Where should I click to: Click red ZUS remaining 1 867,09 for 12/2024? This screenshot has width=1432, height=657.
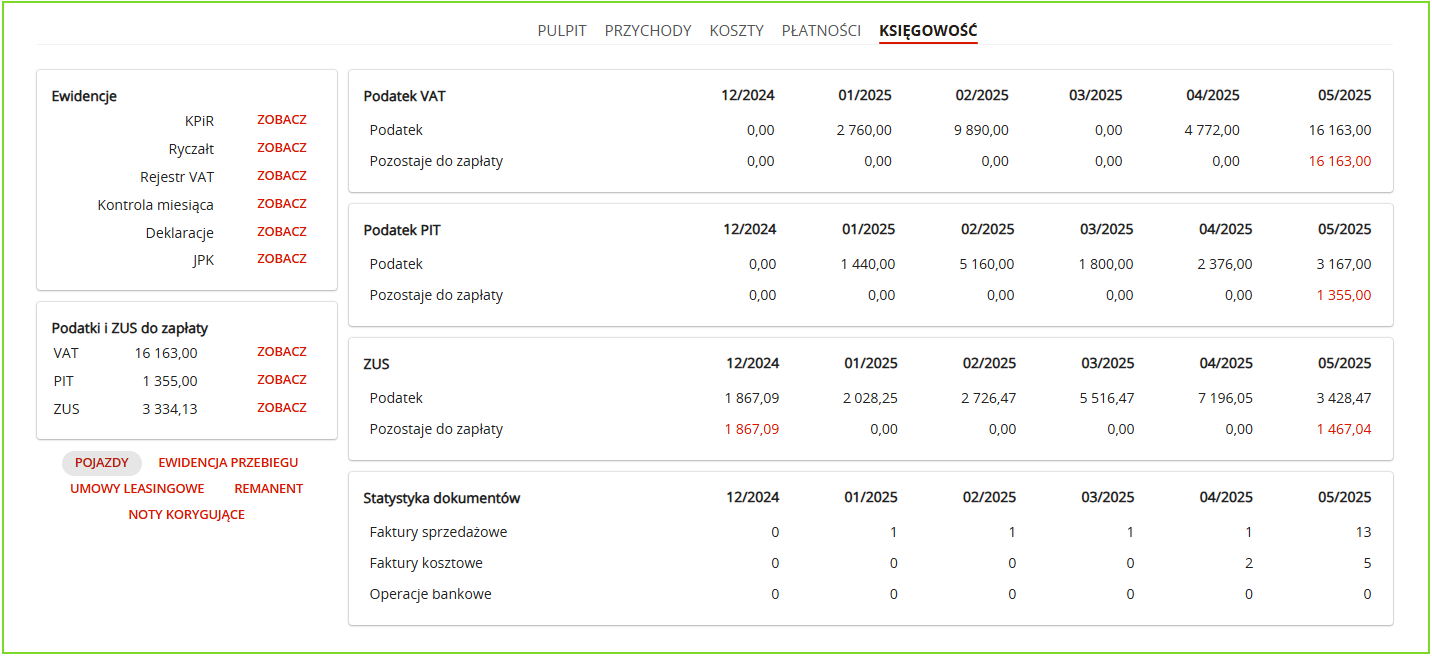[752, 429]
